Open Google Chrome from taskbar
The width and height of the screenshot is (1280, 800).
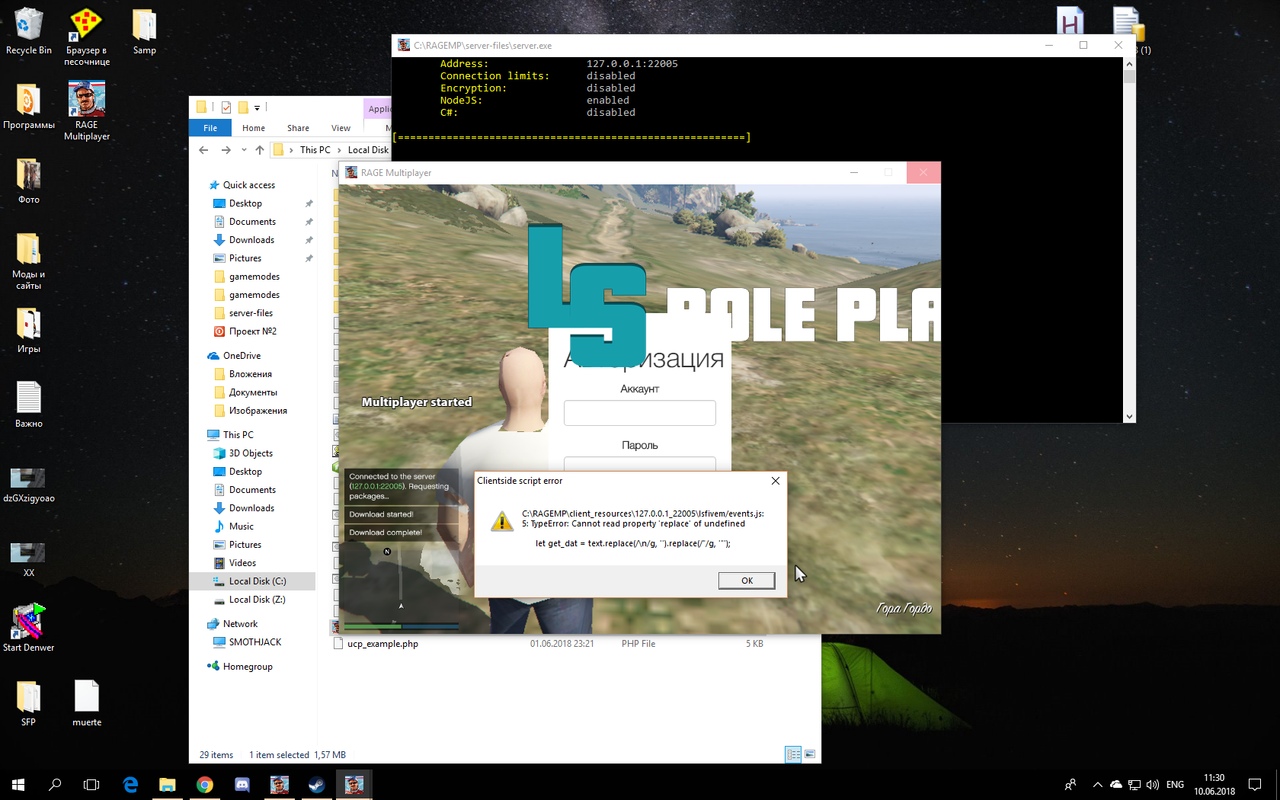204,785
